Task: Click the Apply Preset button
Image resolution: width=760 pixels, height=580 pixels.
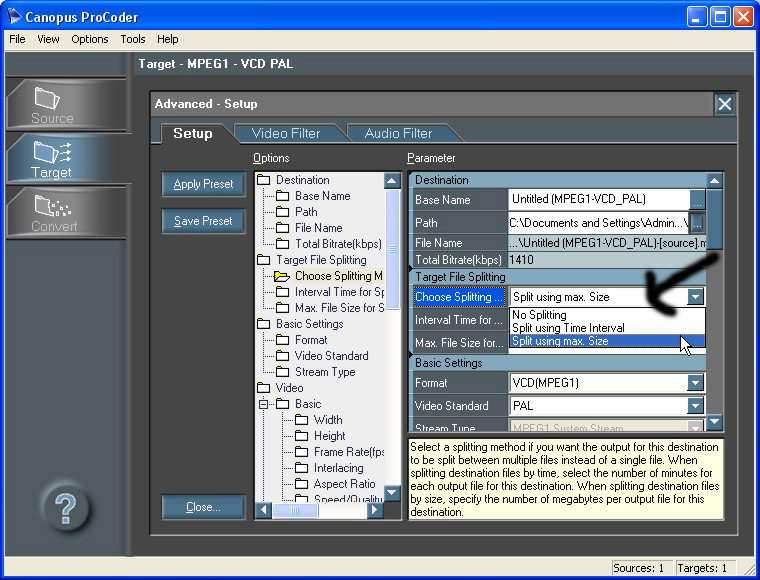Action: click(204, 184)
